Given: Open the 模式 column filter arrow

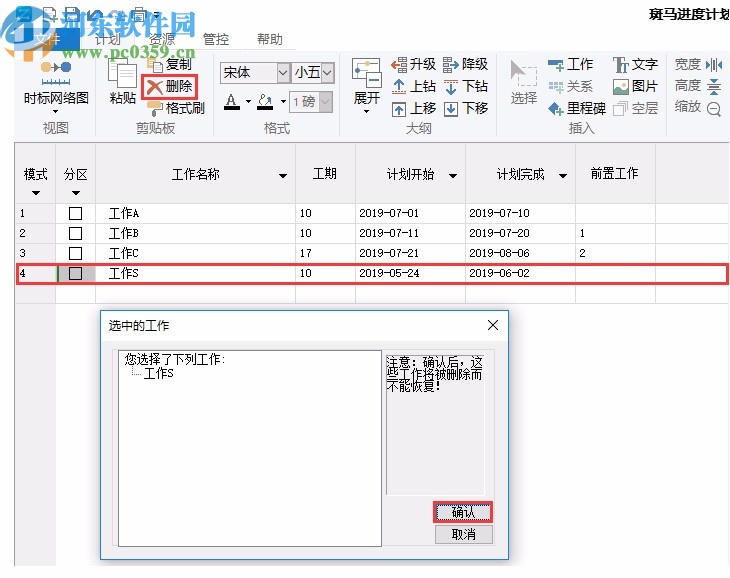Looking at the screenshot, I should click(x=35, y=193).
